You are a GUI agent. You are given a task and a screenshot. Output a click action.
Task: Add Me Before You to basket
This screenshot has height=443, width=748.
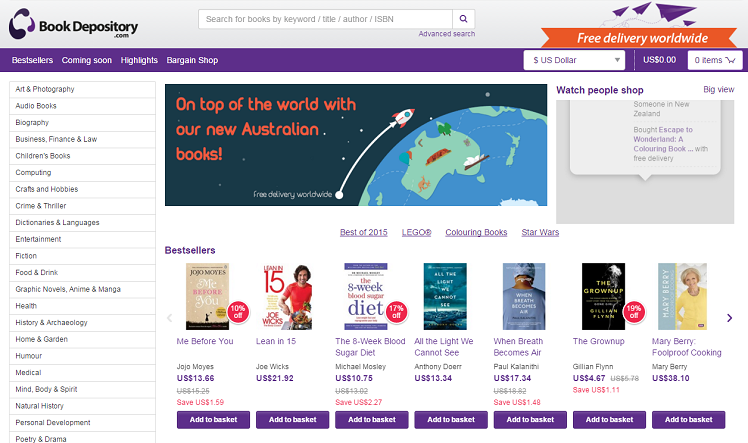[x=213, y=420]
